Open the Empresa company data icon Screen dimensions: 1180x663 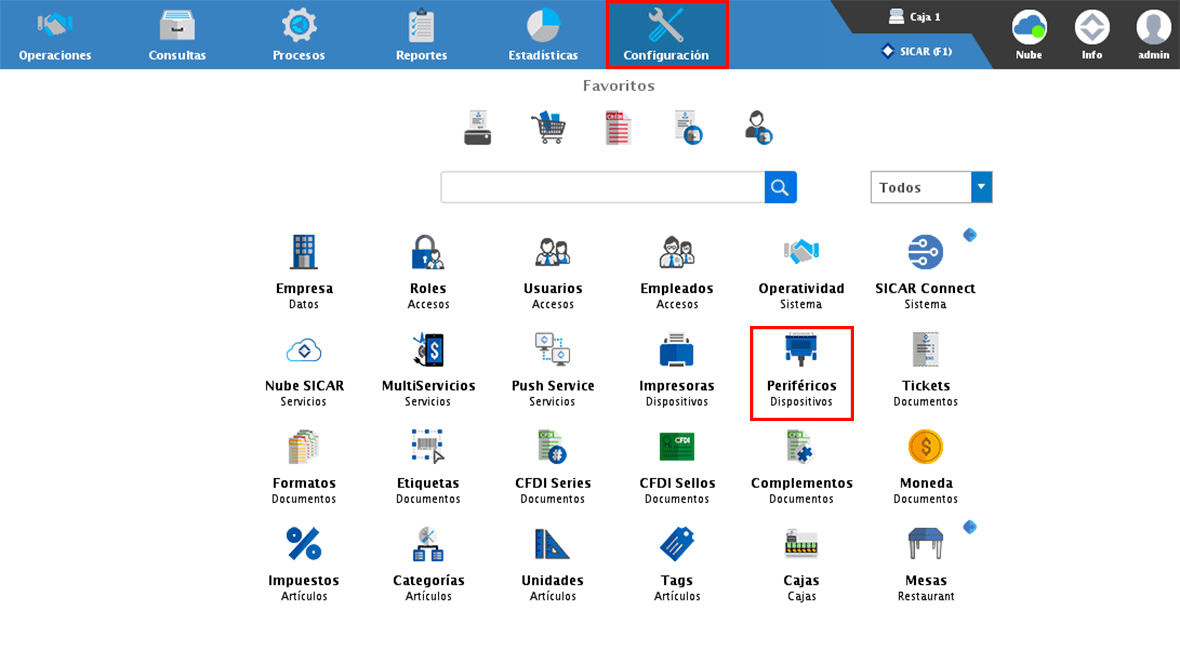[x=304, y=254]
